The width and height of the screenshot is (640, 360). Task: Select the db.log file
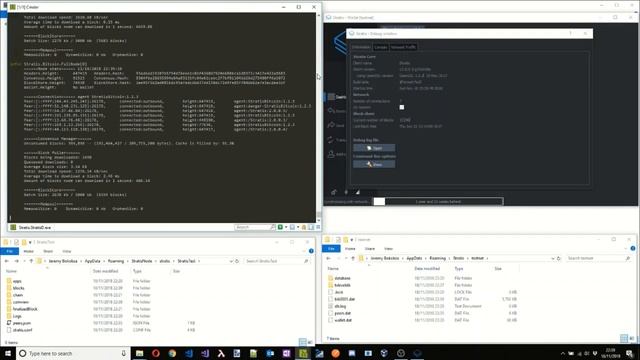coord(340,306)
